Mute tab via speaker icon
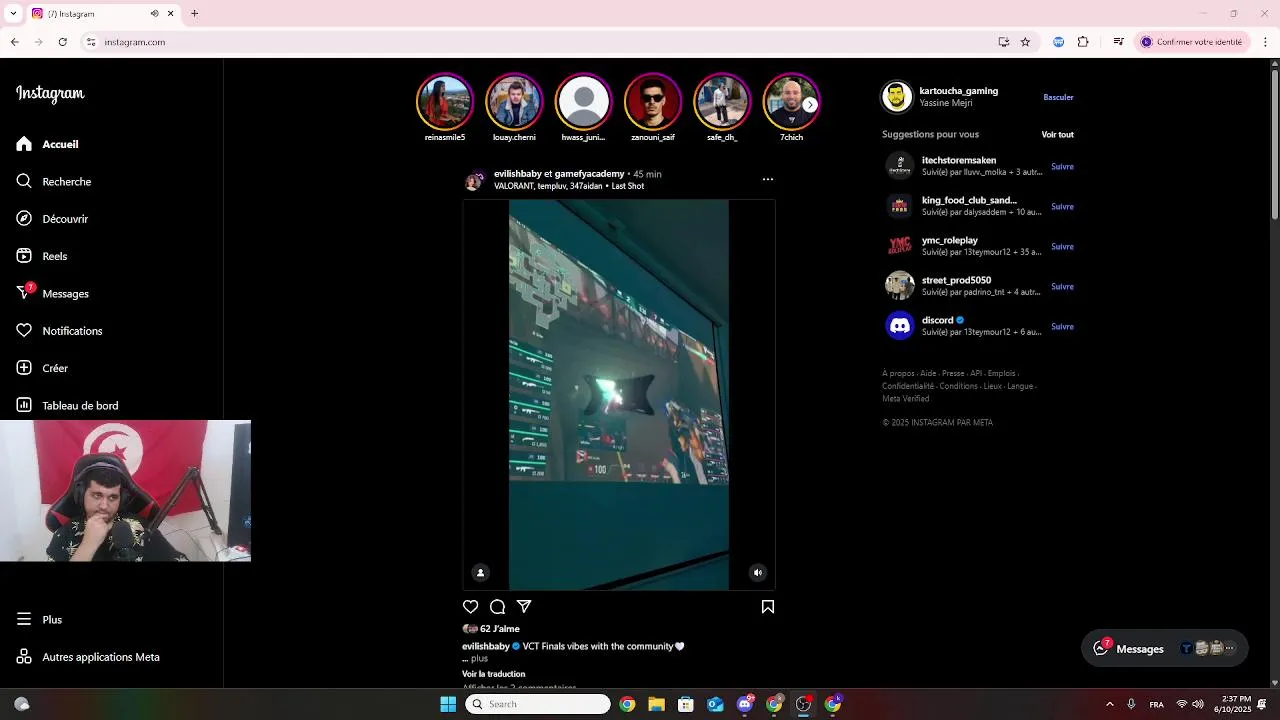Screen dimensions: 1280x720 (x=154, y=13)
